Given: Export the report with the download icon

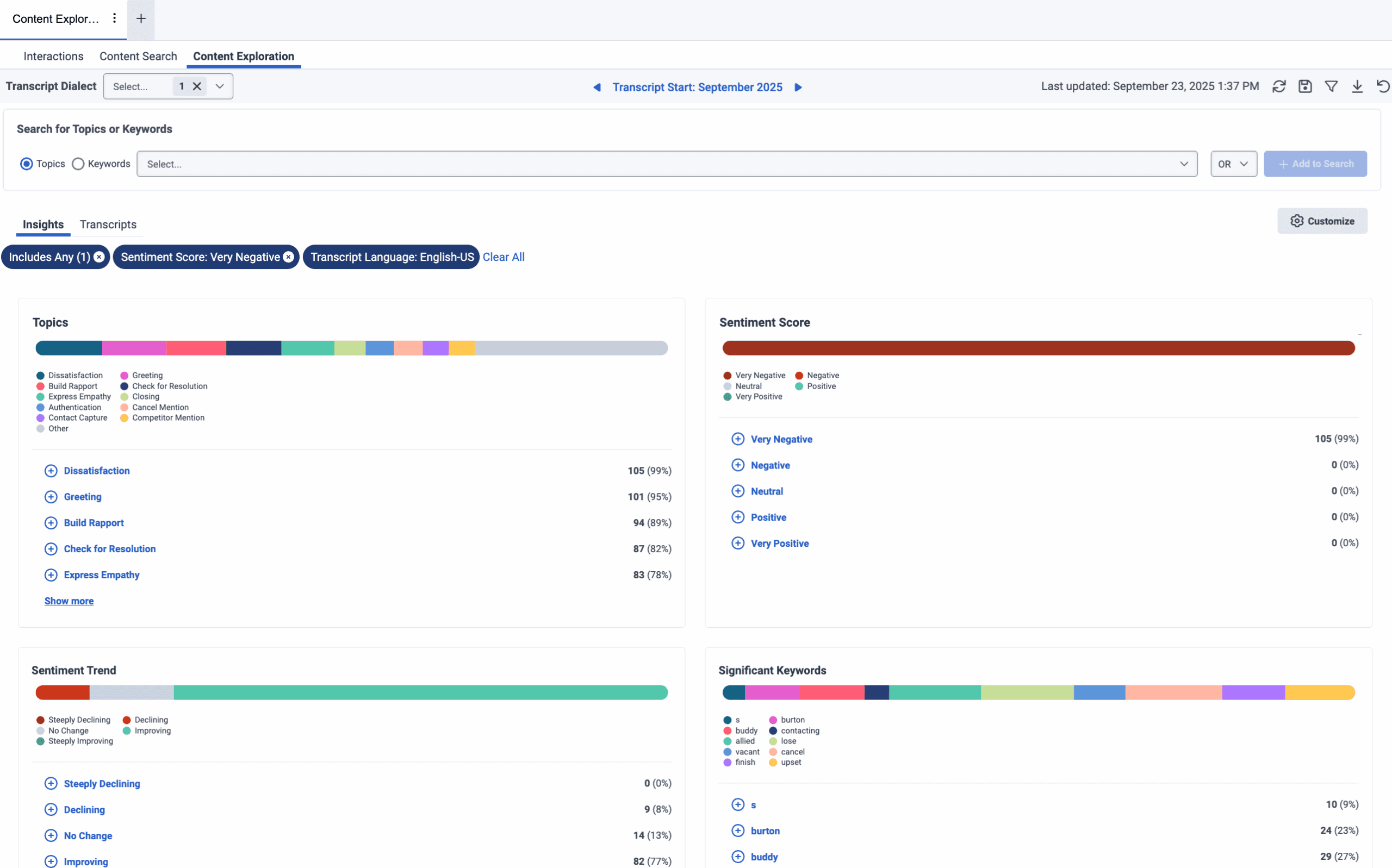Looking at the screenshot, I should pyautogui.click(x=1357, y=86).
